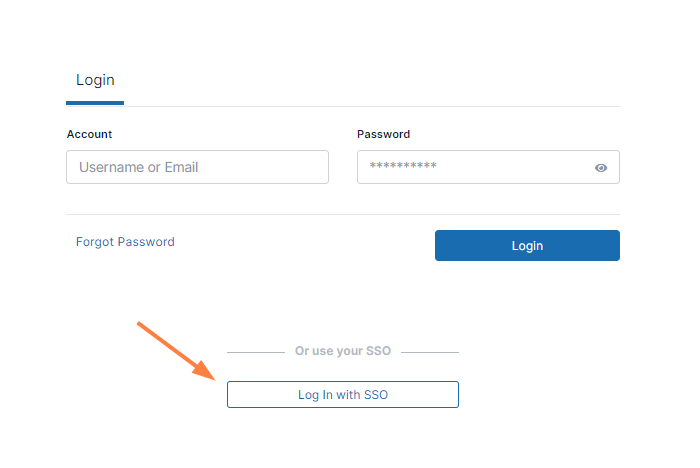Click the Login tab
This screenshot has height=468, width=700.
95,80
